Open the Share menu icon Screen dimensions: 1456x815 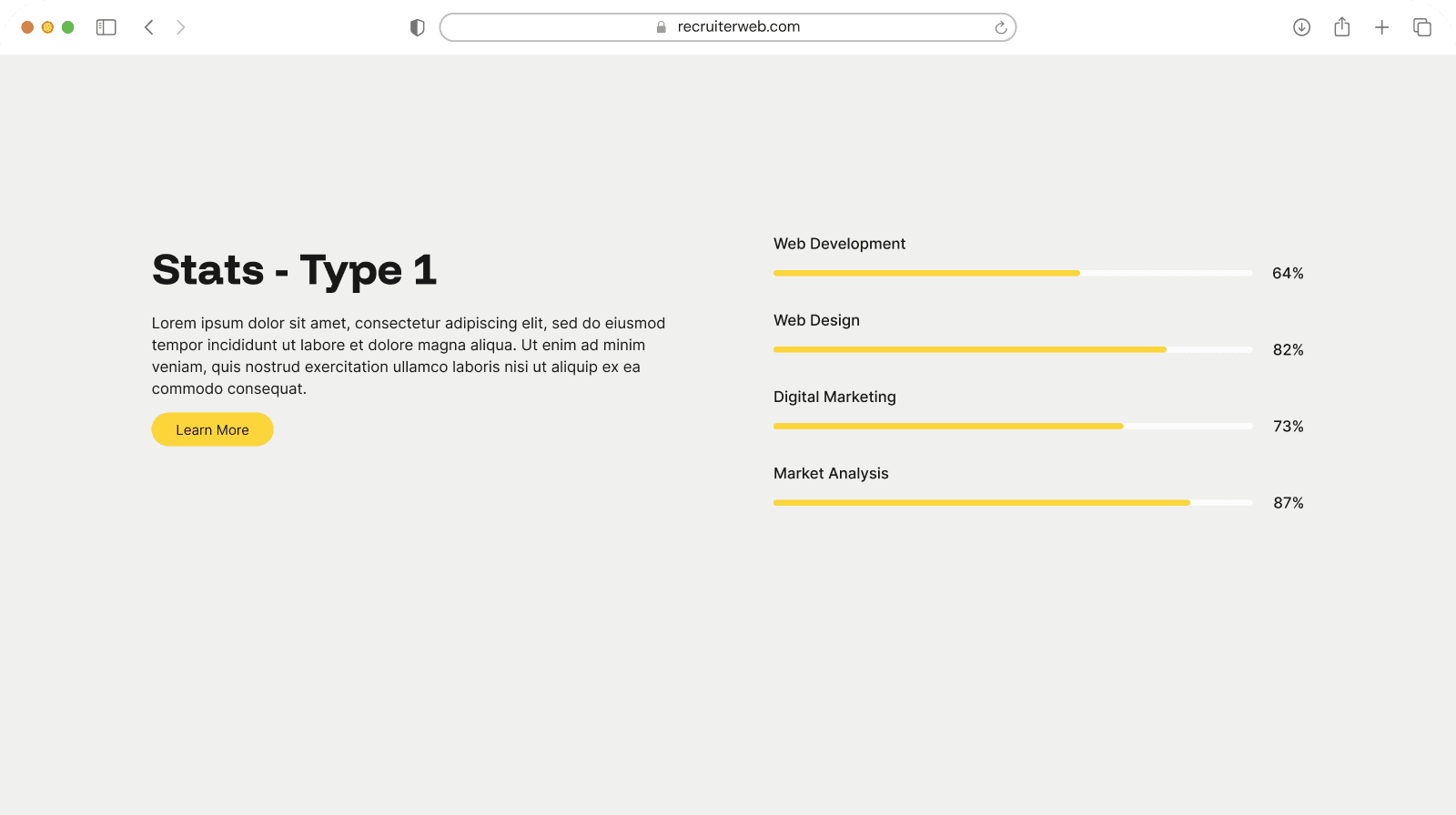pyautogui.click(x=1341, y=27)
